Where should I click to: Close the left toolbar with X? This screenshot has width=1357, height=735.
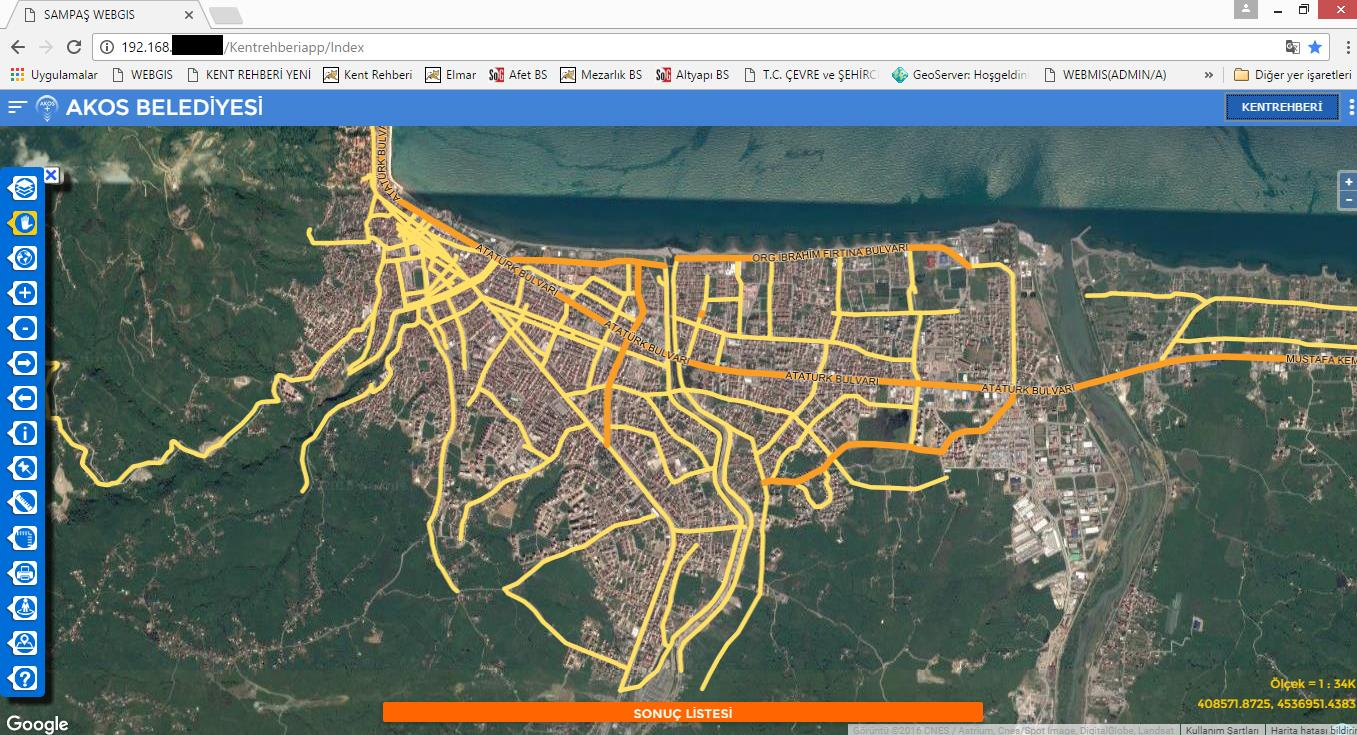pos(51,175)
